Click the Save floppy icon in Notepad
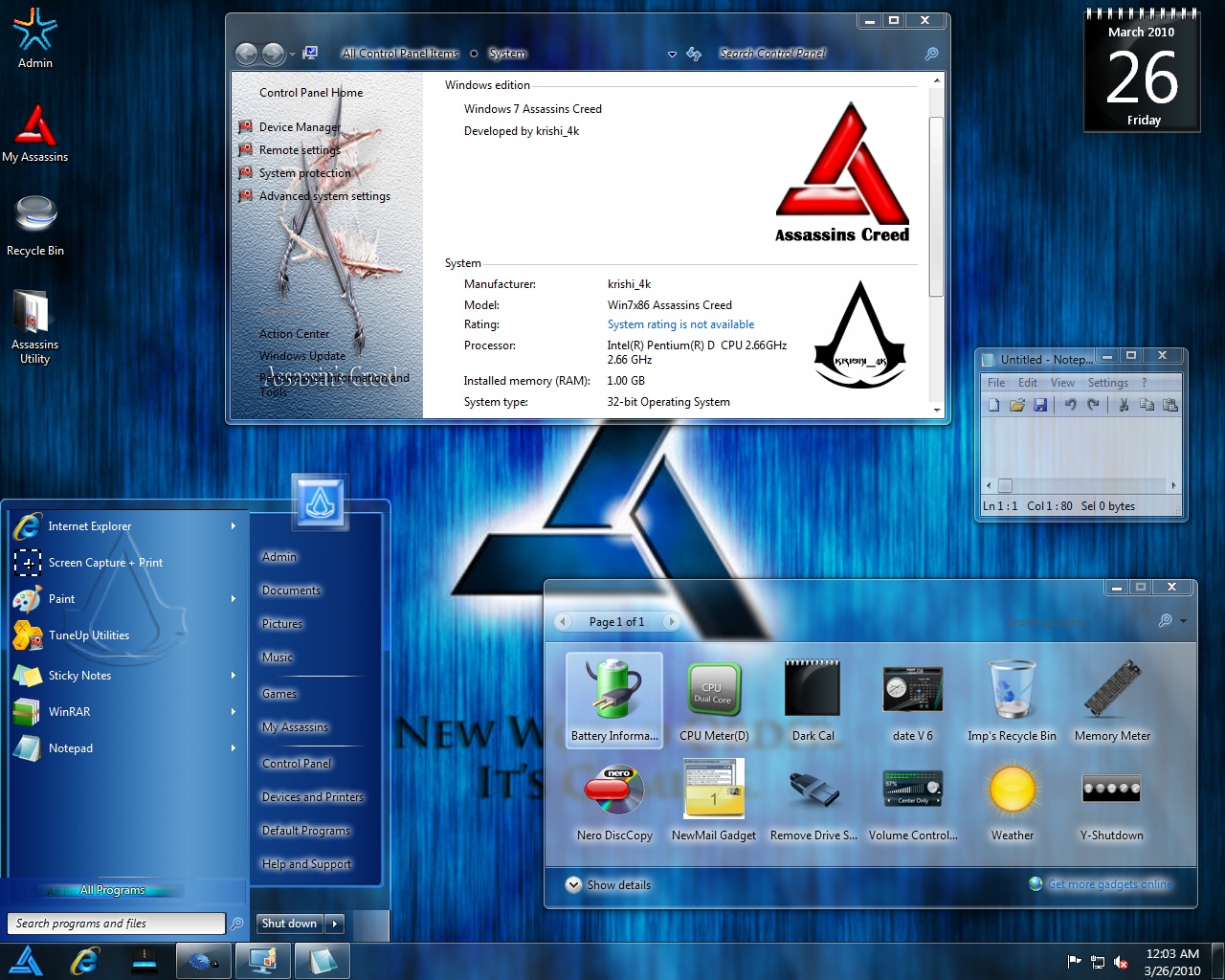 [x=1039, y=405]
